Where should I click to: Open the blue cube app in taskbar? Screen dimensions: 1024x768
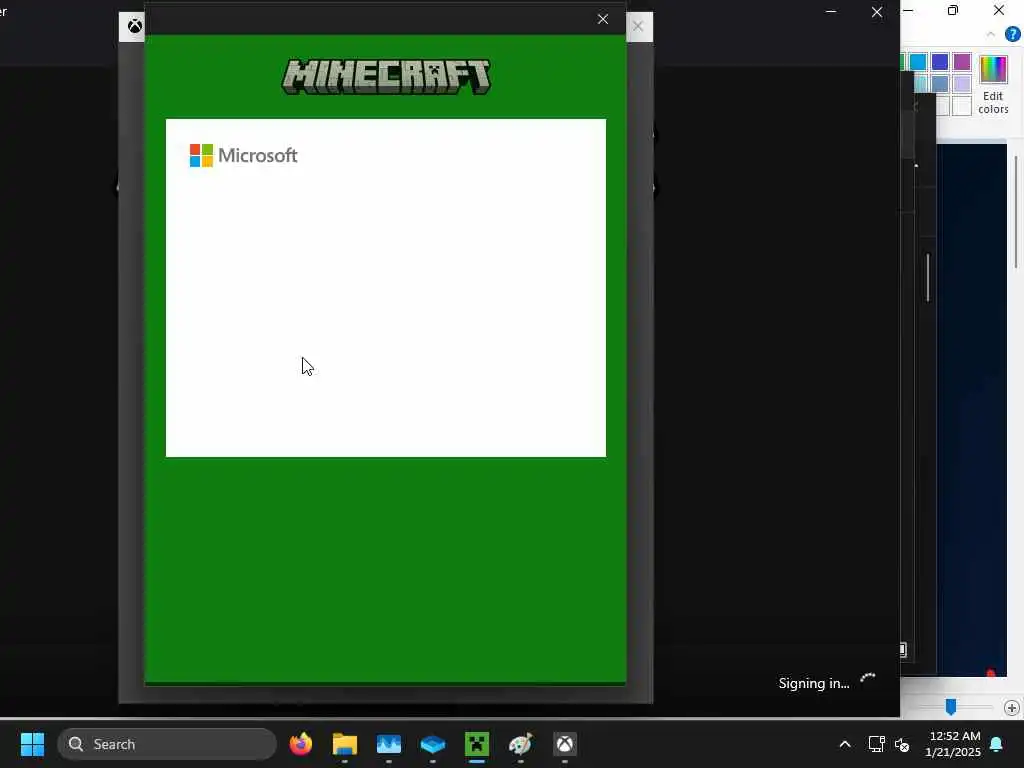pos(432,744)
